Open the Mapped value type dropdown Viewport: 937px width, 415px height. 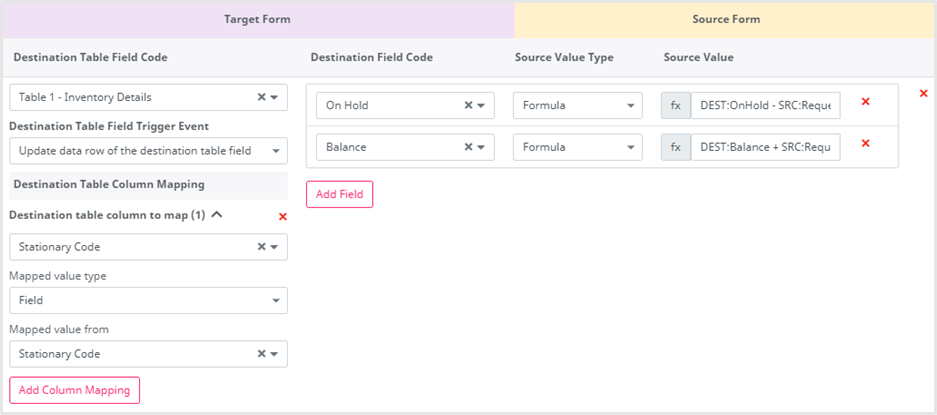(x=148, y=300)
